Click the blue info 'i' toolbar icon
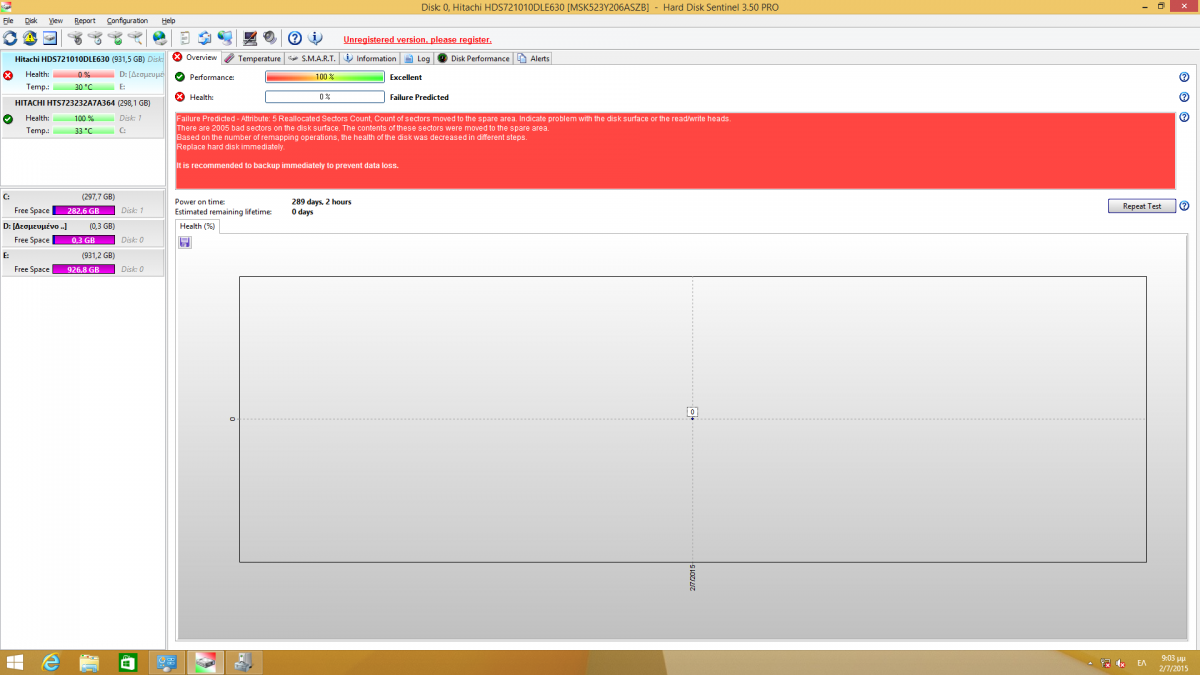This screenshot has height=675, width=1200. (315, 38)
